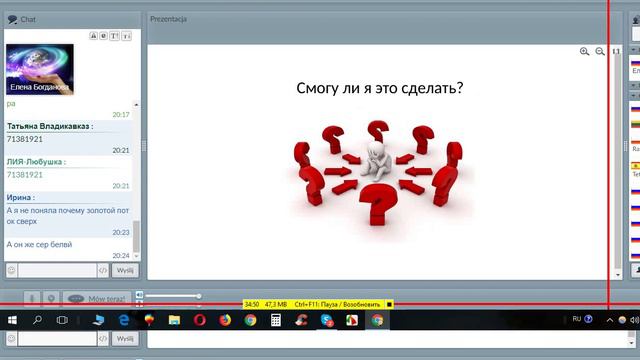The width and height of the screenshot is (640, 360).
Task: Click the chat scrollbar thumb
Action: pos(136,236)
